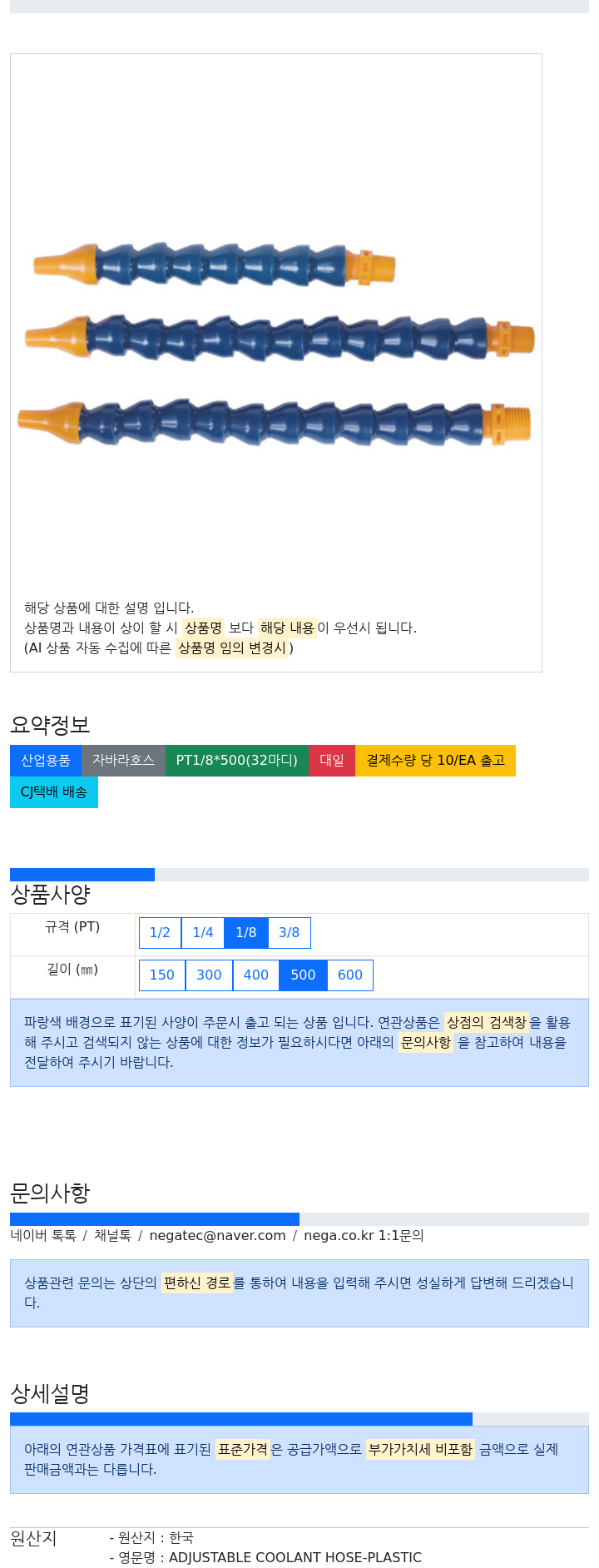Select the 1/4 PT size option
This screenshot has height=1568, width=599.
click(x=203, y=933)
